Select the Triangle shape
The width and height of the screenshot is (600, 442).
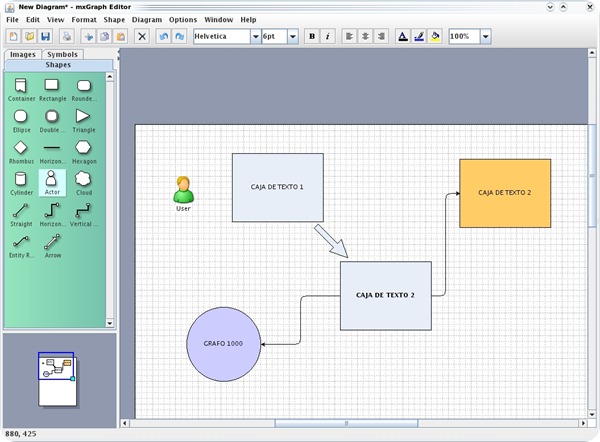[x=84, y=116]
